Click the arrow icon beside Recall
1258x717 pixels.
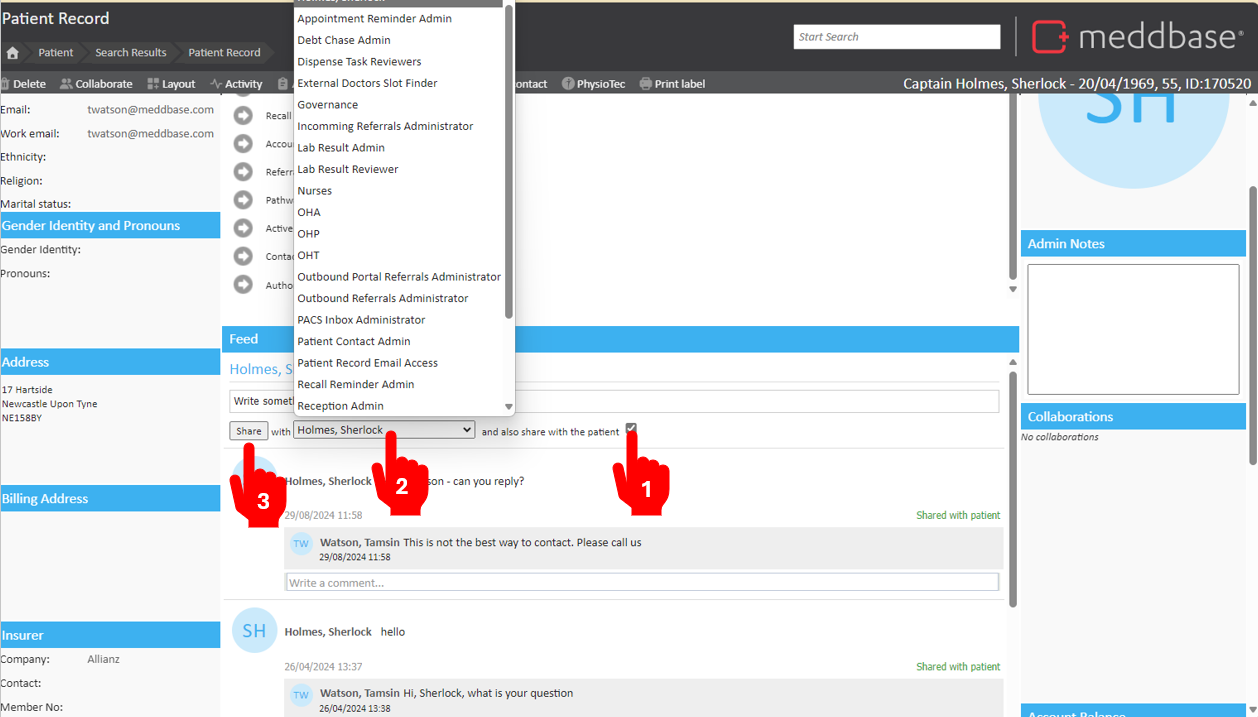pyautogui.click(x=243, y=116)
